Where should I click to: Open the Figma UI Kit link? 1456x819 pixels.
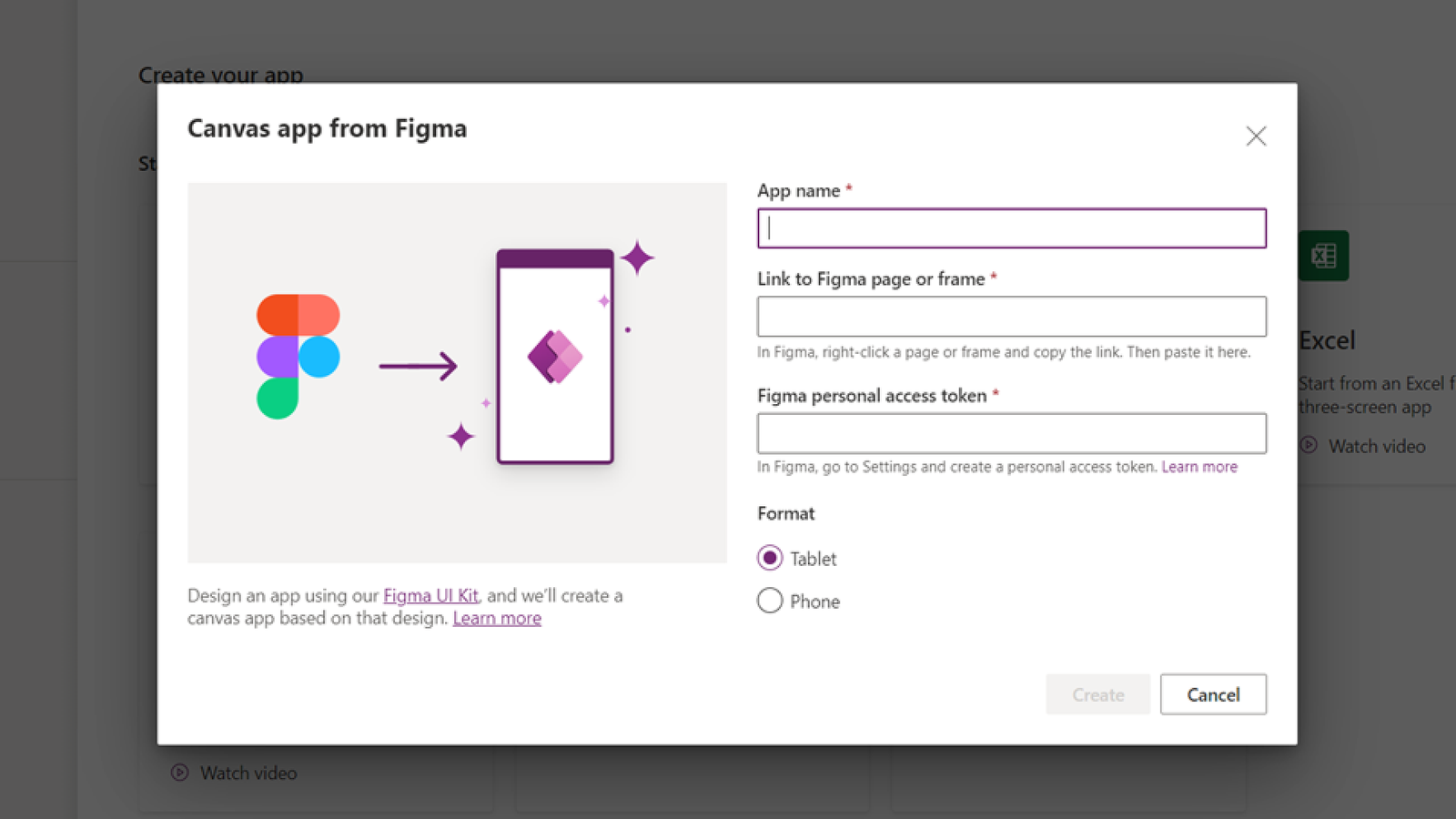(x=430, y=595)
